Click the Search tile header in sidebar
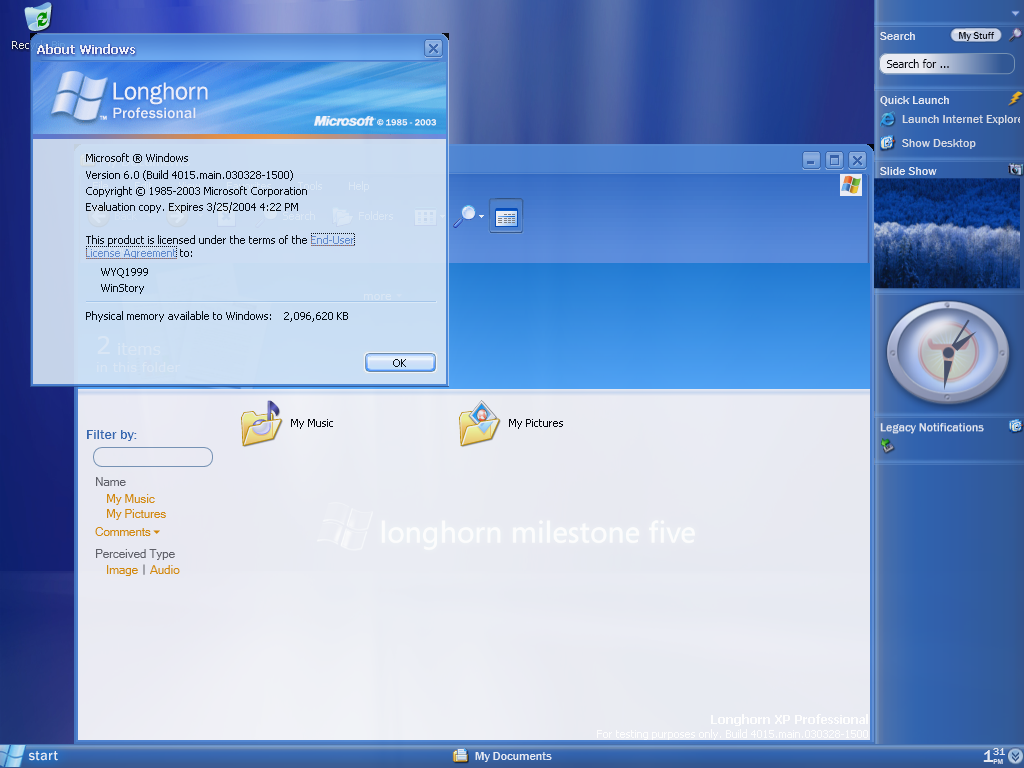This screenshot has height=768, width=1024. coord(897,37)
